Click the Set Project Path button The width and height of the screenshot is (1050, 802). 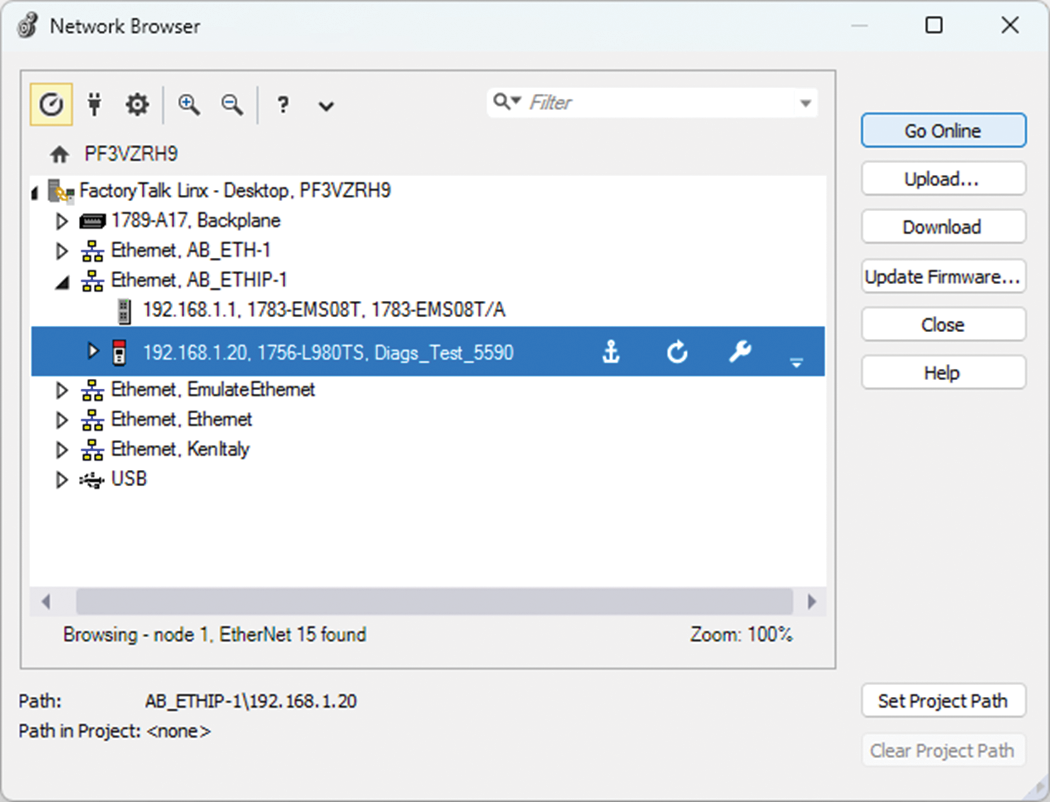pyautogui.click(x=943, y=701)
